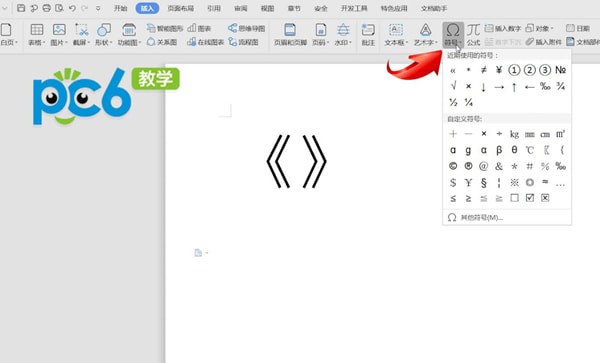Open the 文本框 (Text Box) dropdown

(x=396, y=34)
